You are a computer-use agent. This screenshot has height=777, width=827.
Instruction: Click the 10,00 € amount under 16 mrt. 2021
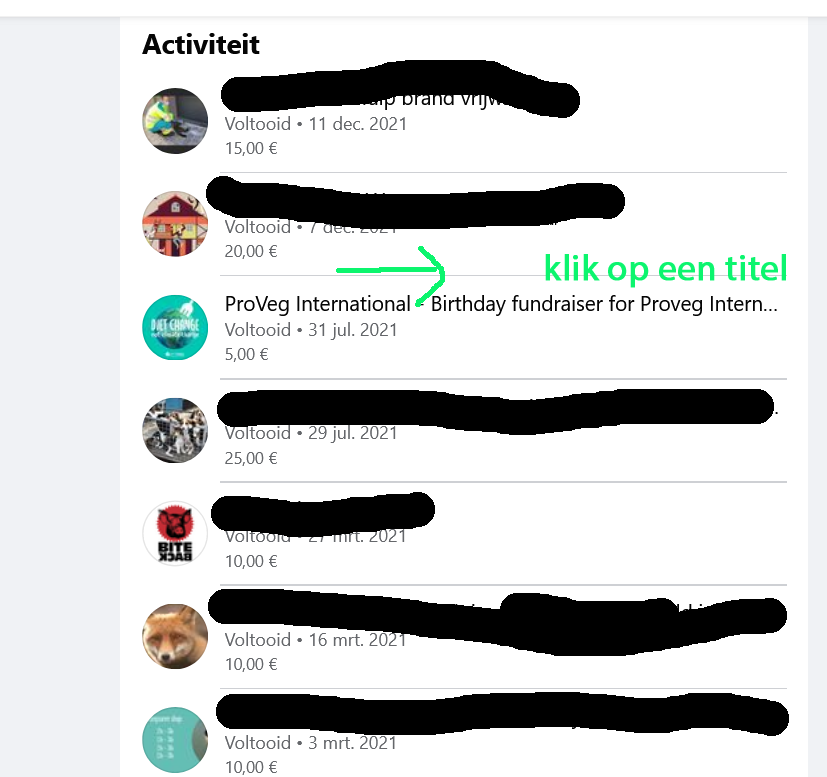[251, 664]
